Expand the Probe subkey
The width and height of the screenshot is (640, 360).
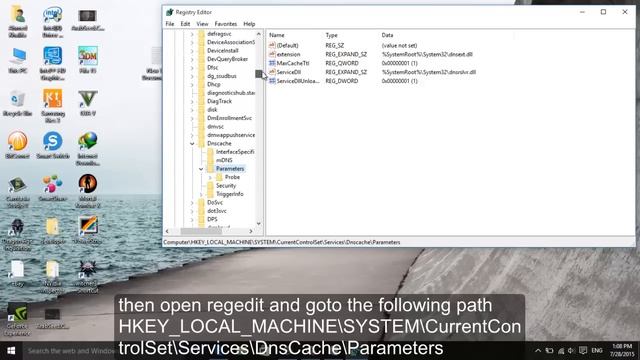click(210, 177)
